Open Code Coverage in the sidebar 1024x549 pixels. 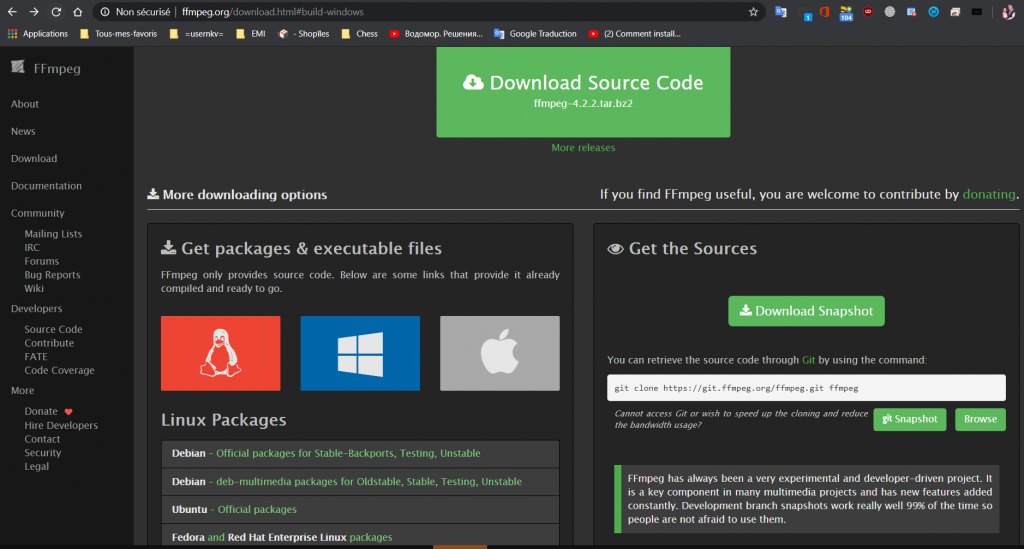(x=59, y=371)
